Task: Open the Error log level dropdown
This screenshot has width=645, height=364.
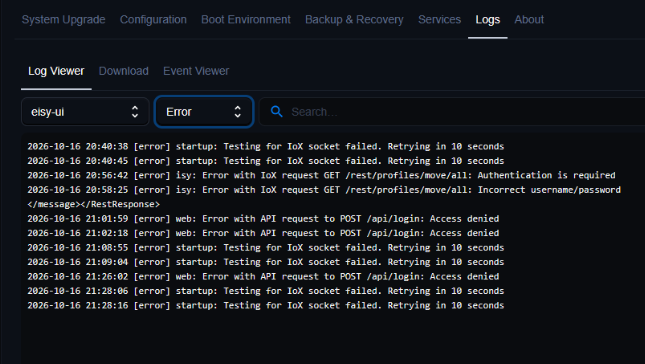Action: pyautogui.click(x=204, y=111)
